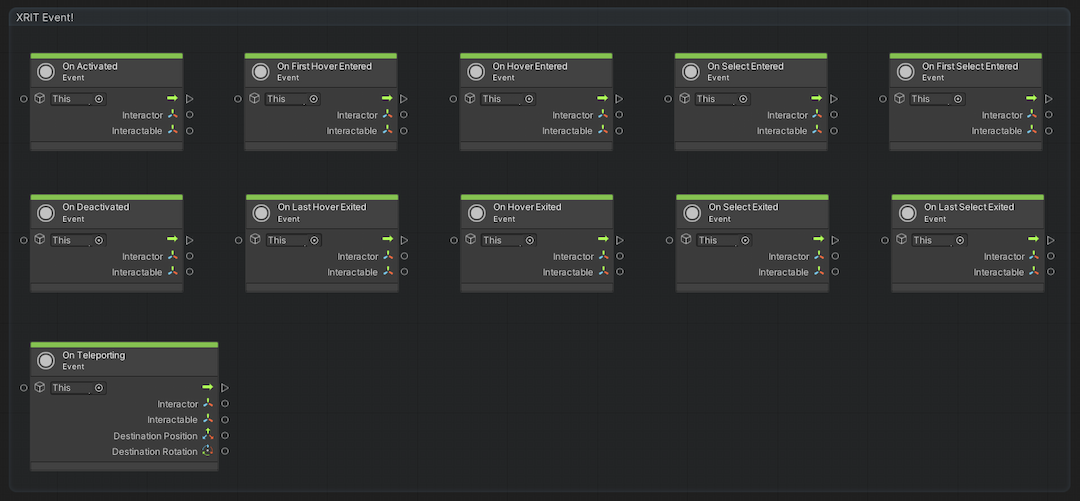Select the Interactor output port on On Activated
Viewport: 1080px width, 501px height.
tap(190, 115)
